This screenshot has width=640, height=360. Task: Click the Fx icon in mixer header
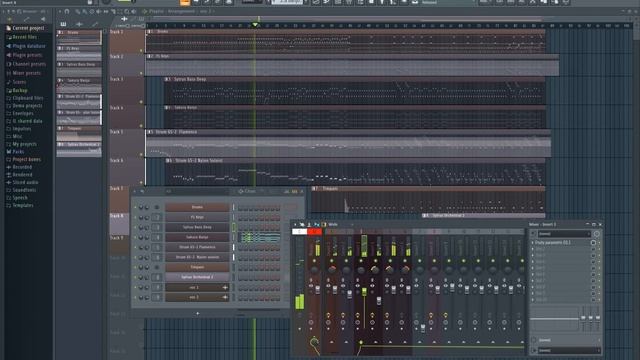coord(316,224)
